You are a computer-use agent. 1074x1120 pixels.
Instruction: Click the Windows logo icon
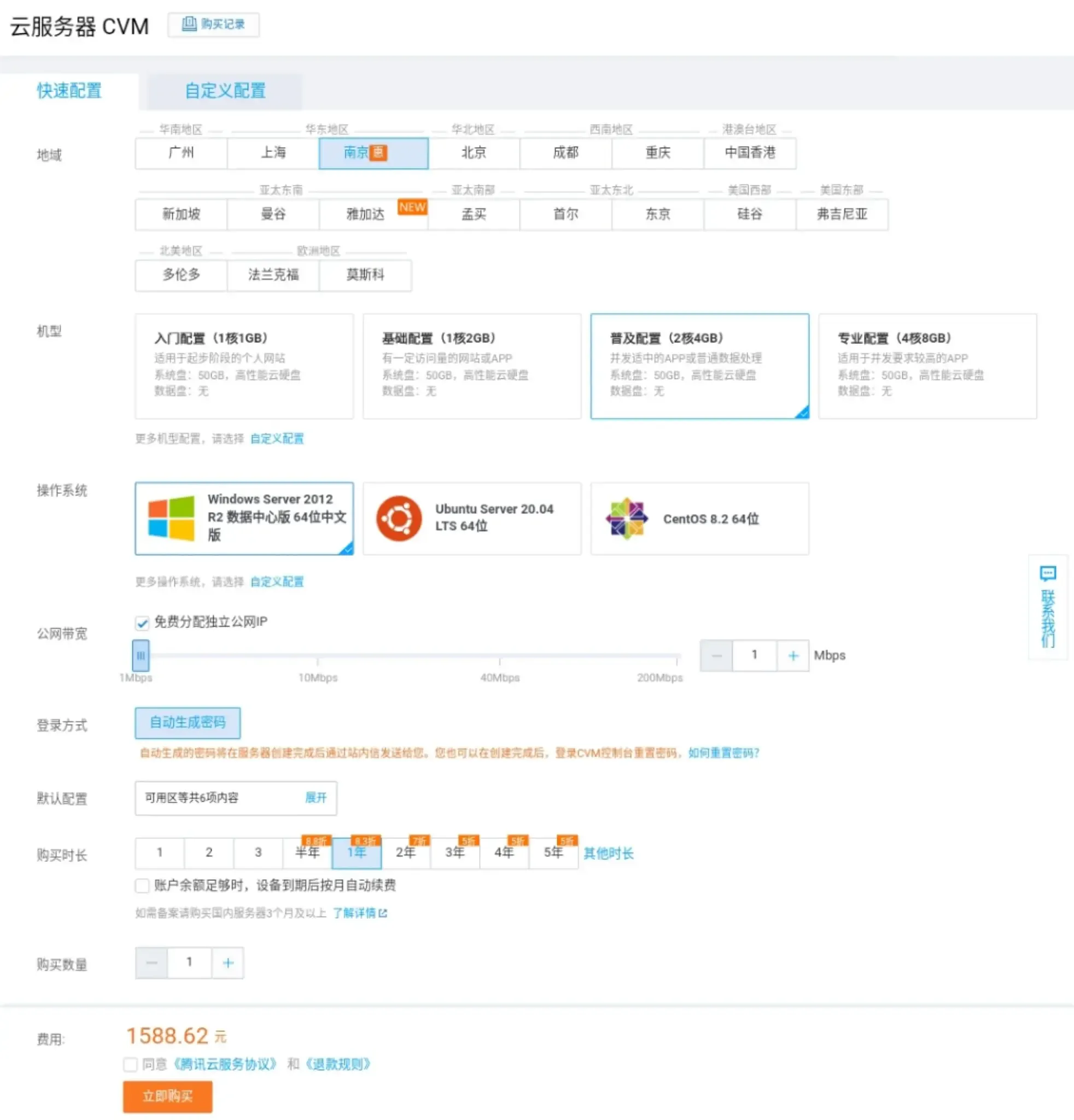[171, 518]
